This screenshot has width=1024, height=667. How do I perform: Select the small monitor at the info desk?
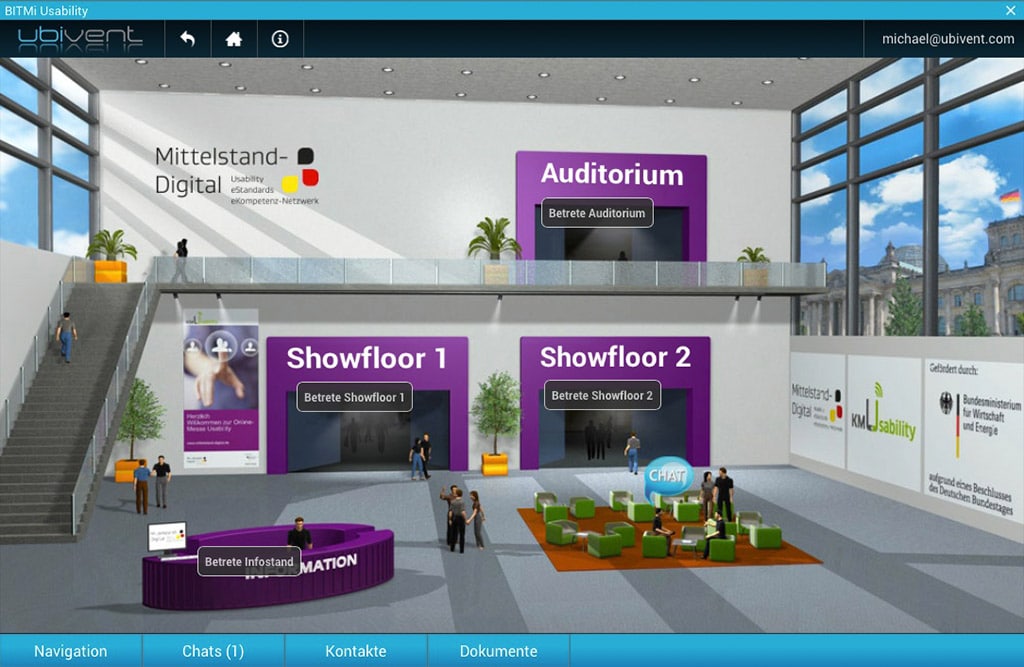click(x=166, y=539)
